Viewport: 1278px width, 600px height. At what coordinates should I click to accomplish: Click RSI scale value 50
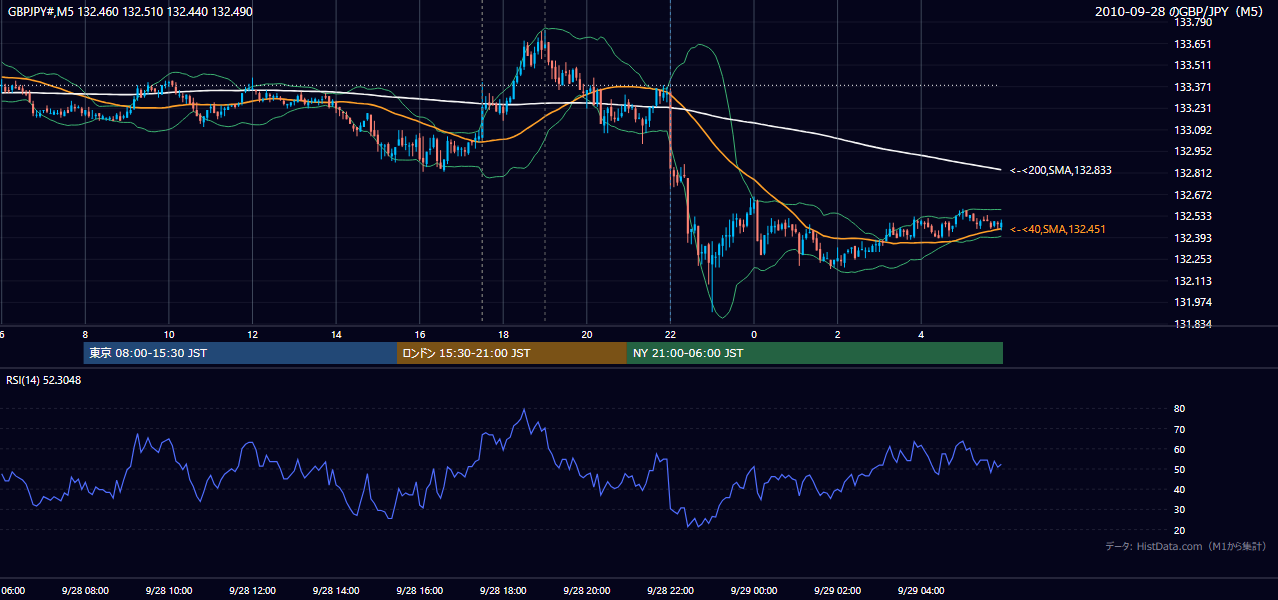(1180, 469)
